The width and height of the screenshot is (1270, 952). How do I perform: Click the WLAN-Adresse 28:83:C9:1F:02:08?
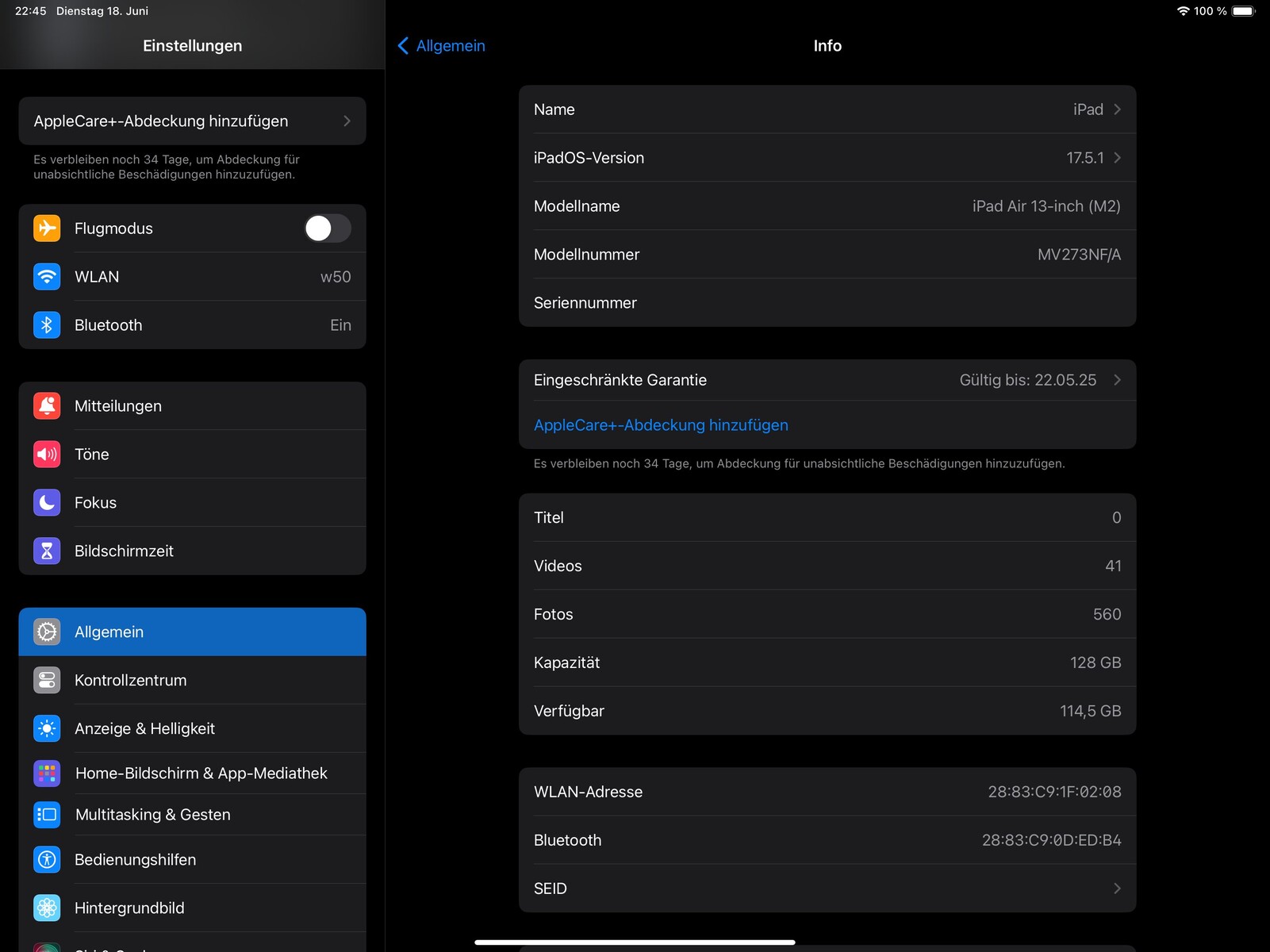tap(1054, 792)
